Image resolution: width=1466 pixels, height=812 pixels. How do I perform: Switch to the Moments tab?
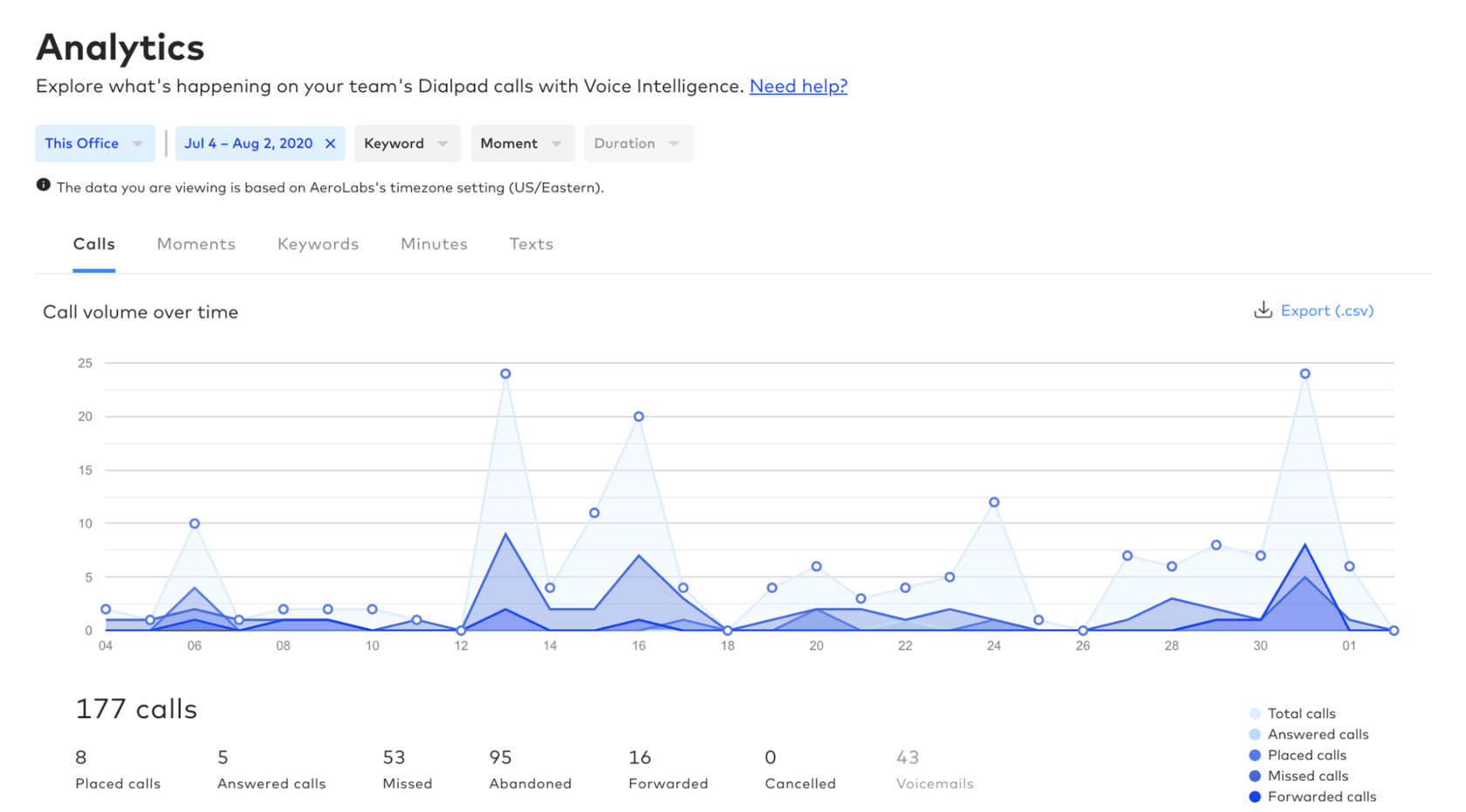(x=196, y=244)
